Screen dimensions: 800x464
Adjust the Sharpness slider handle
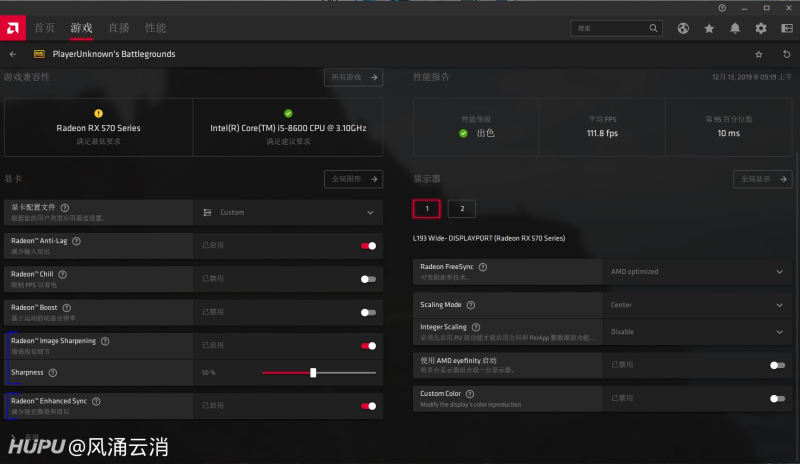[313, 373]
